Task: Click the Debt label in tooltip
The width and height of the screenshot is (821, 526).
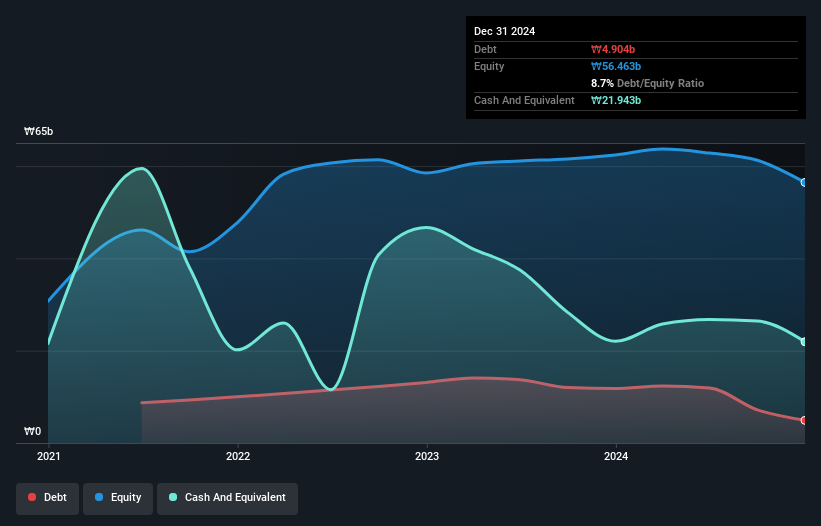Action: point(485,49)
